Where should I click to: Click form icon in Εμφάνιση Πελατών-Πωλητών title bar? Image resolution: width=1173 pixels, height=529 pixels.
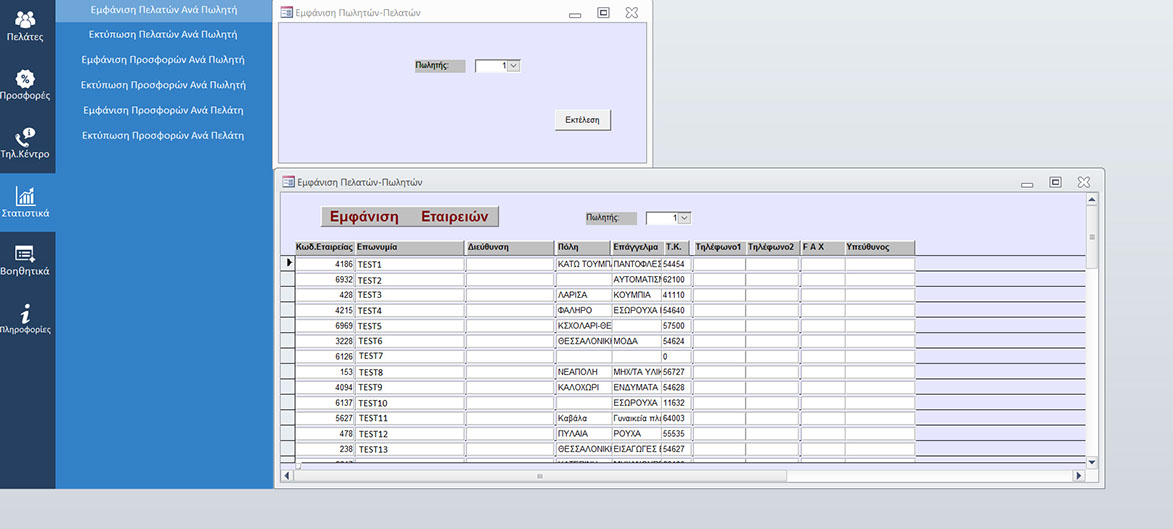pyautogui.click(x=289, y=182)
